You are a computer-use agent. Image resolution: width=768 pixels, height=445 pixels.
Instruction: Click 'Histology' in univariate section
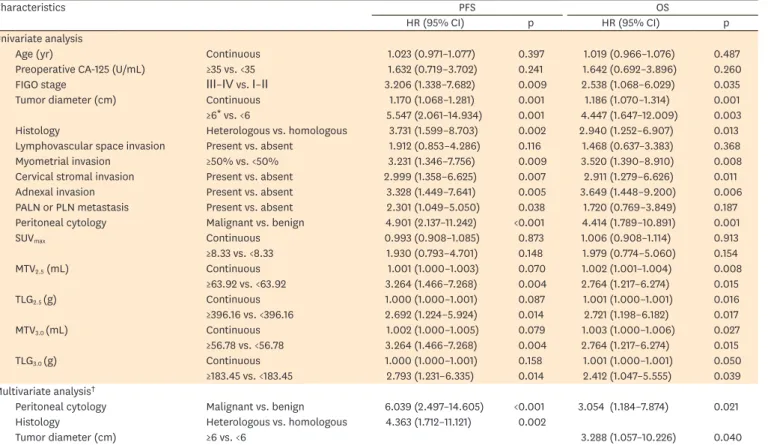tap(37, 131)
